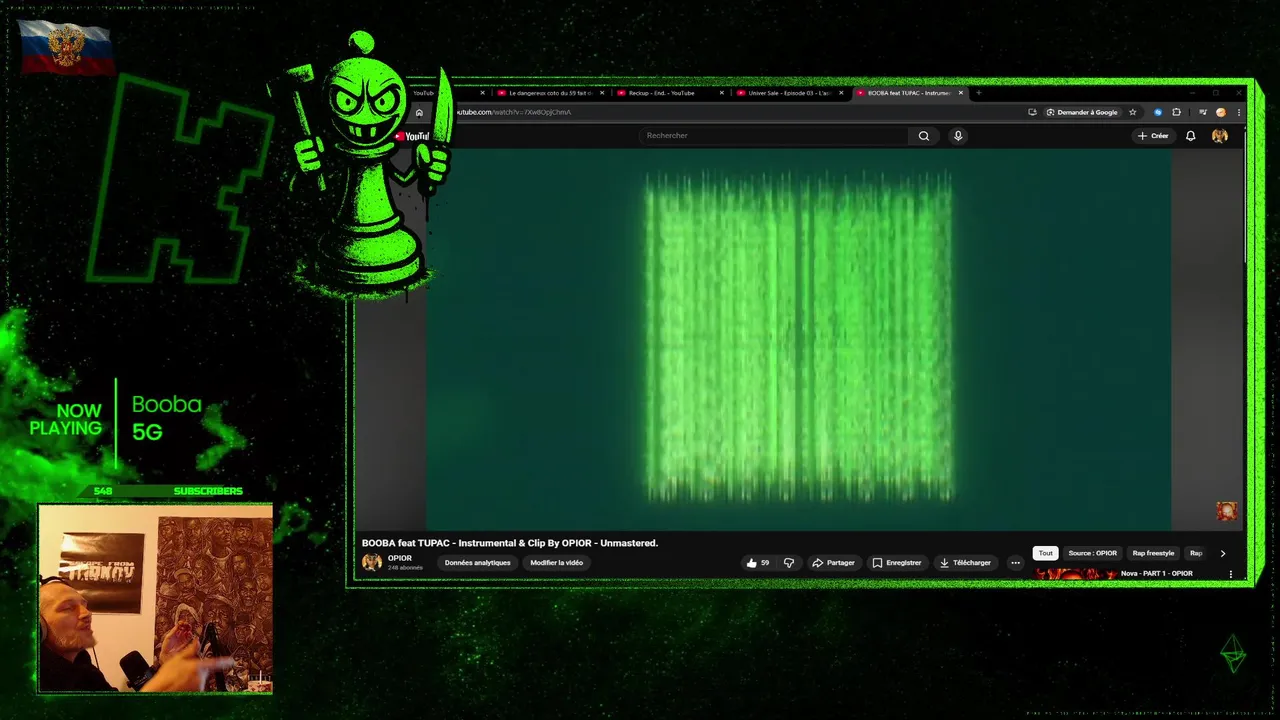Open OPIOR channel avatar
1280x720 pixels.
pos(371,562)
